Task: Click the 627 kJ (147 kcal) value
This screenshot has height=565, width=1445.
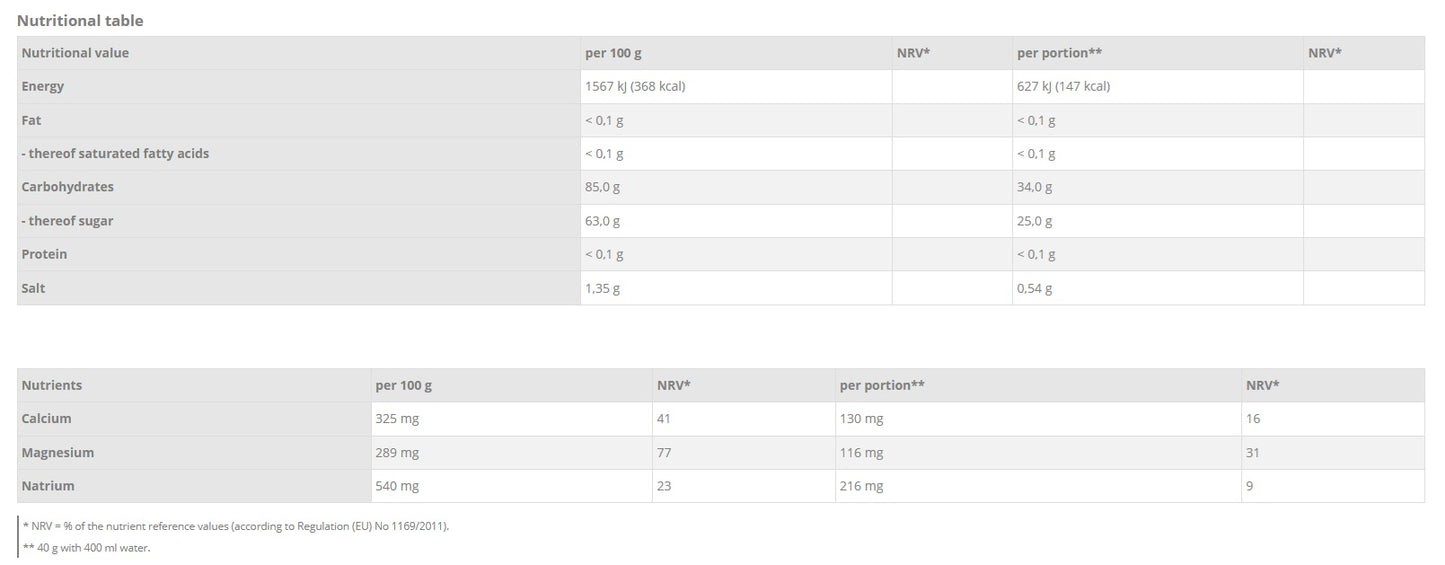Action: point(1063,86)
